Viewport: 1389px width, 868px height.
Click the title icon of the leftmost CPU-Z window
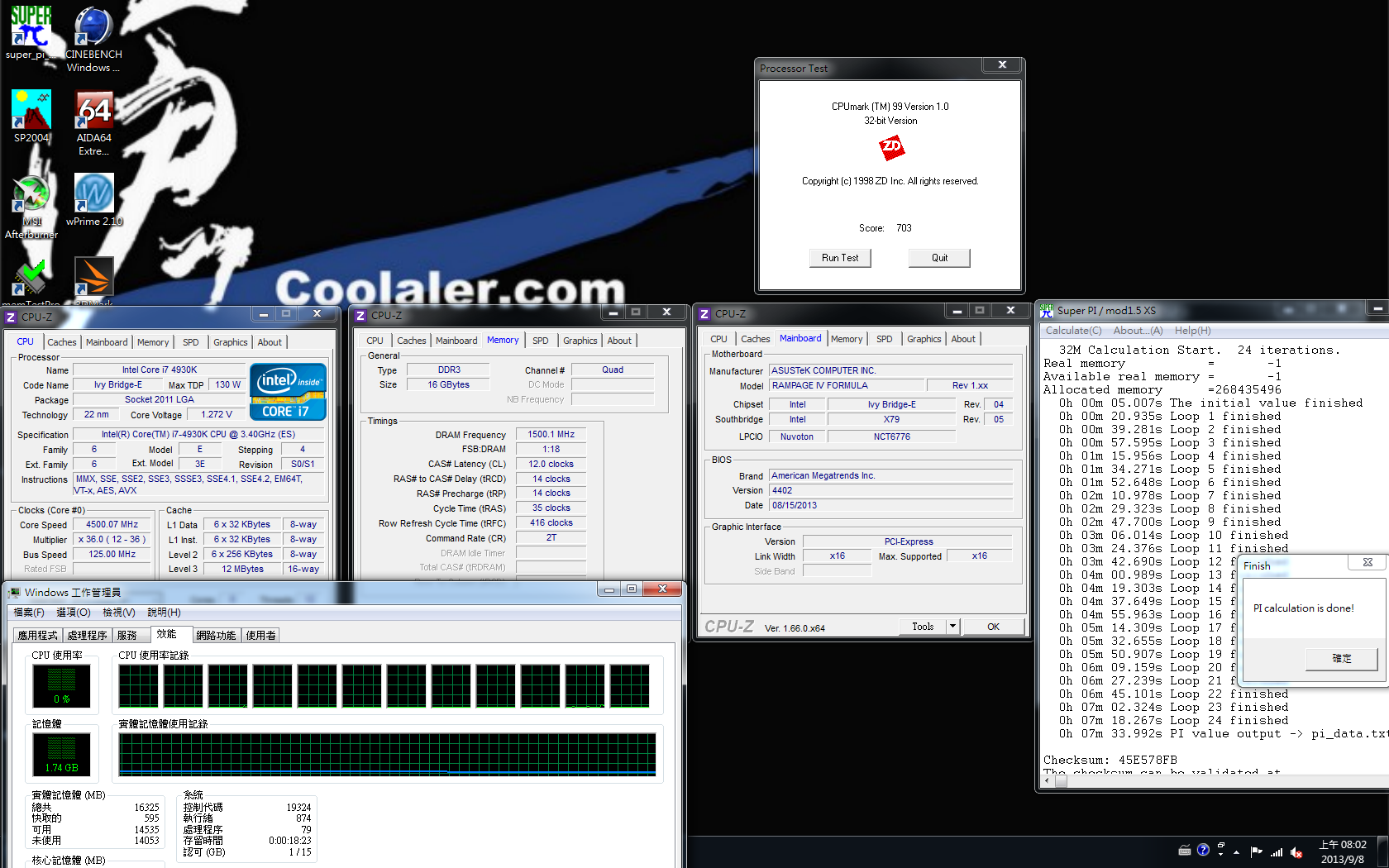point(11,317)
